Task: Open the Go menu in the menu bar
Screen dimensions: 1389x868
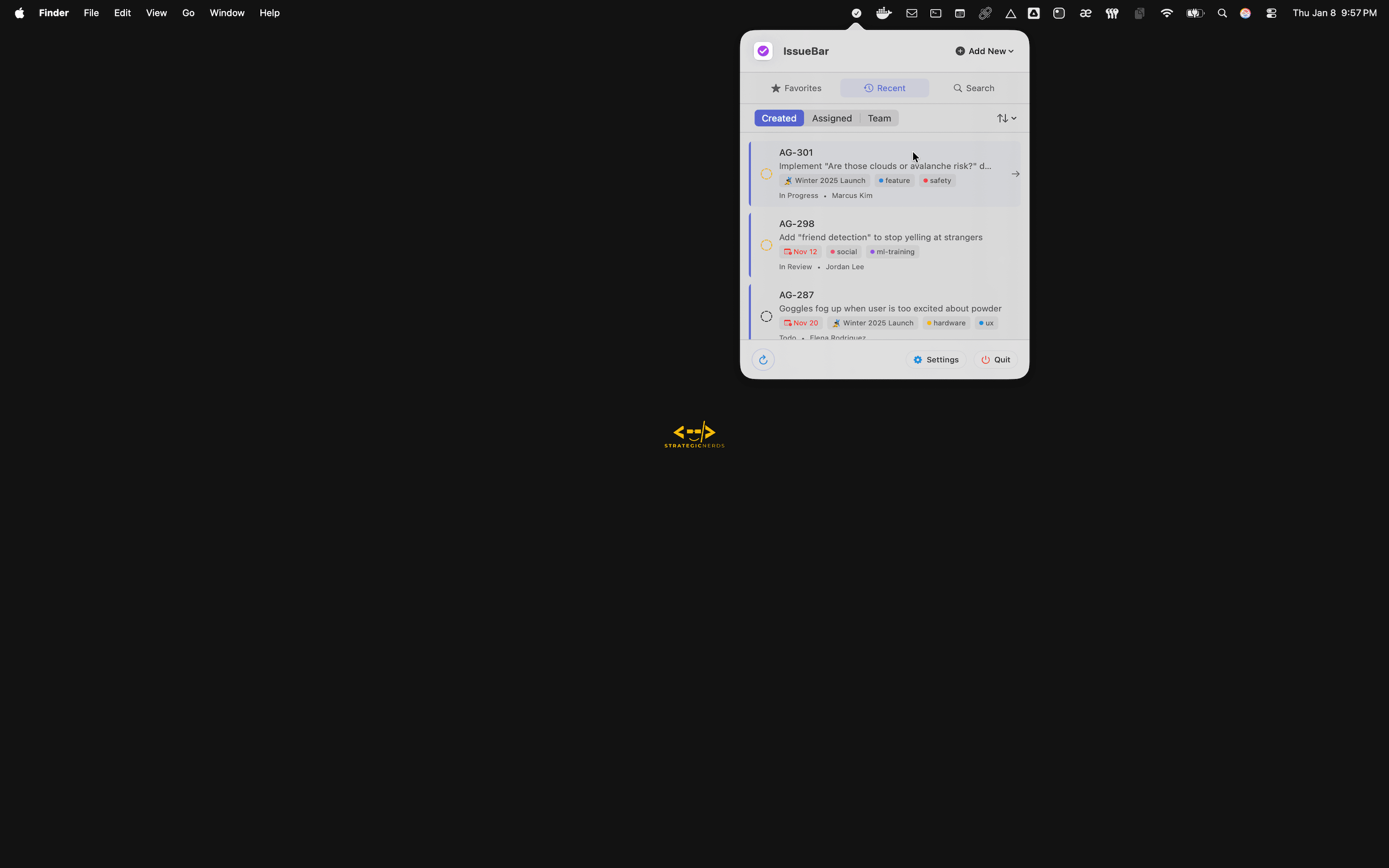Action: point(188,13)
